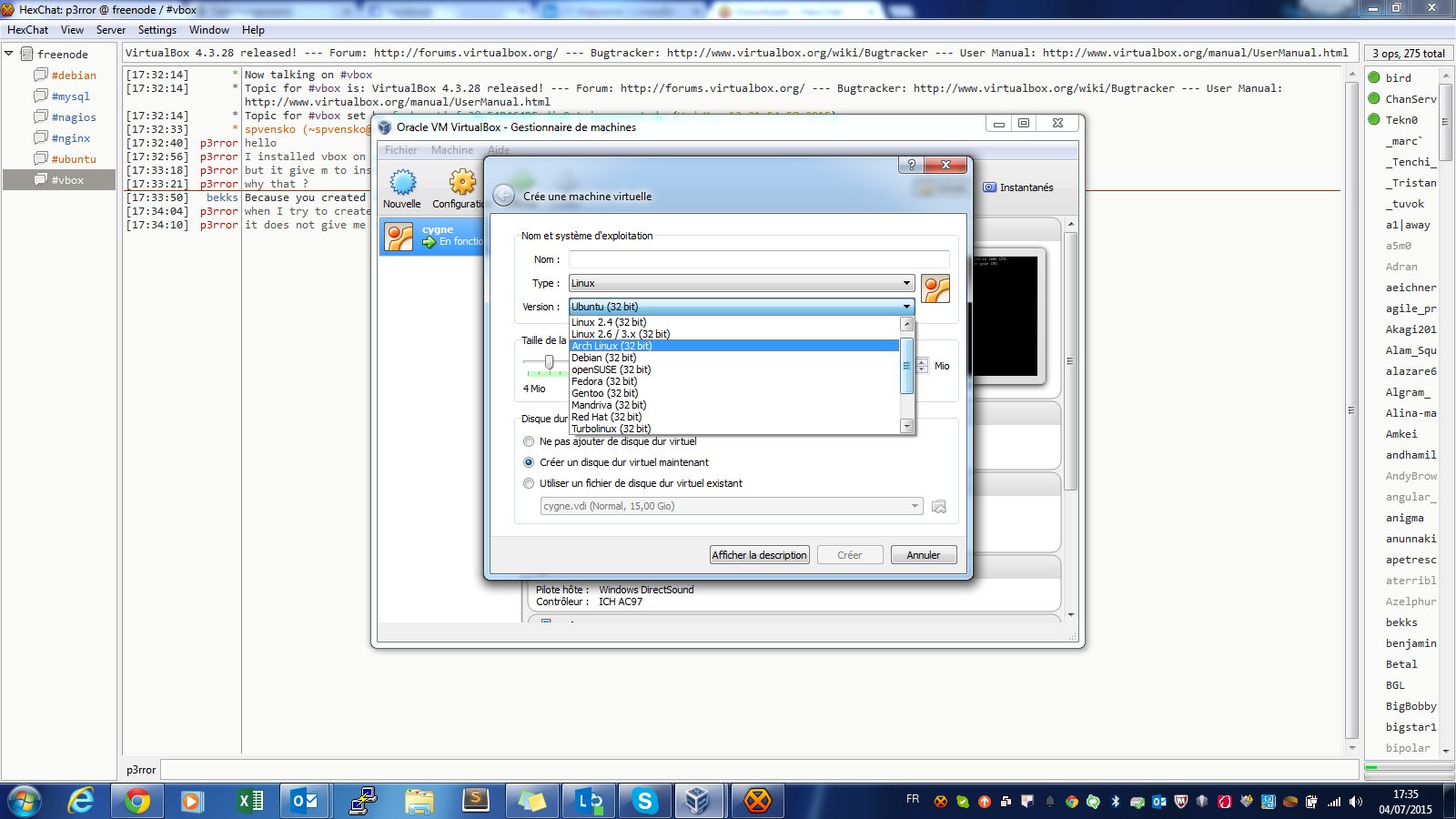
Task: Open the View menu in HexChat
Action: [x=72, y=30]
